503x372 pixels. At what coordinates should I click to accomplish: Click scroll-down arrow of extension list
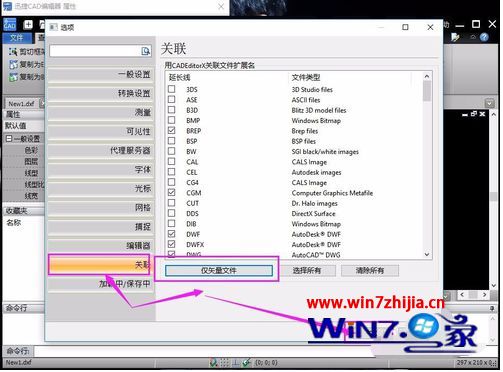[x=427, y=255]
